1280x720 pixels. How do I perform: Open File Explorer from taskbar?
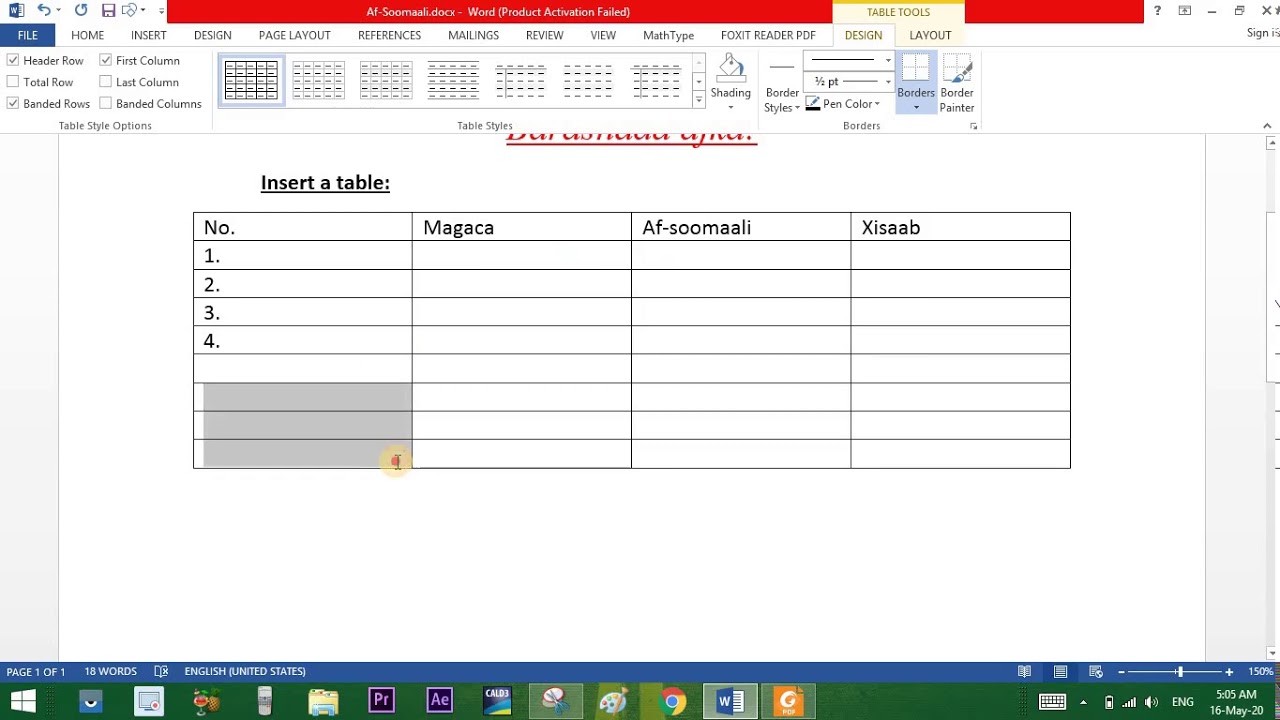323,701
